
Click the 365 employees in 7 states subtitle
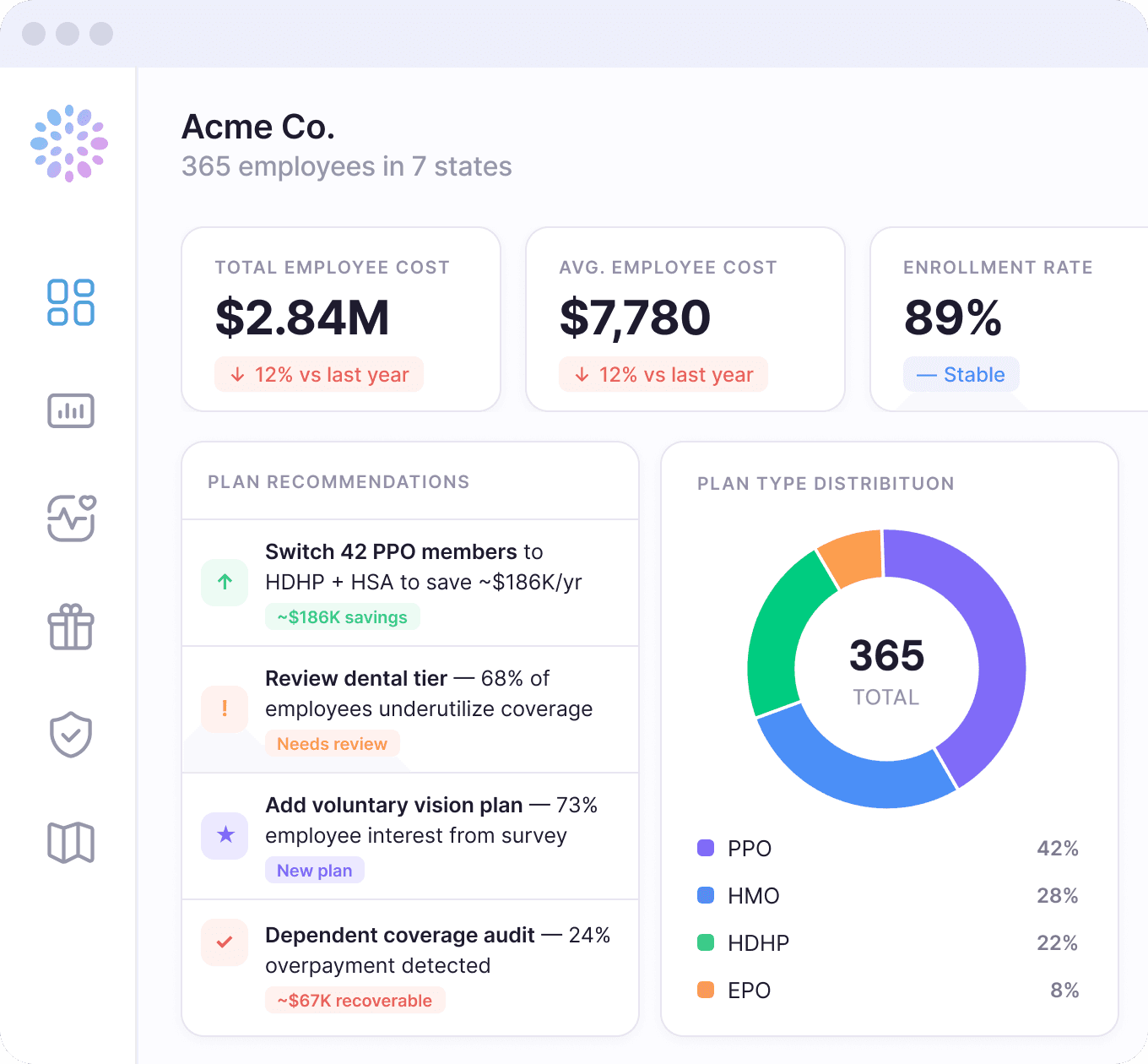click(x=347, y=166)
